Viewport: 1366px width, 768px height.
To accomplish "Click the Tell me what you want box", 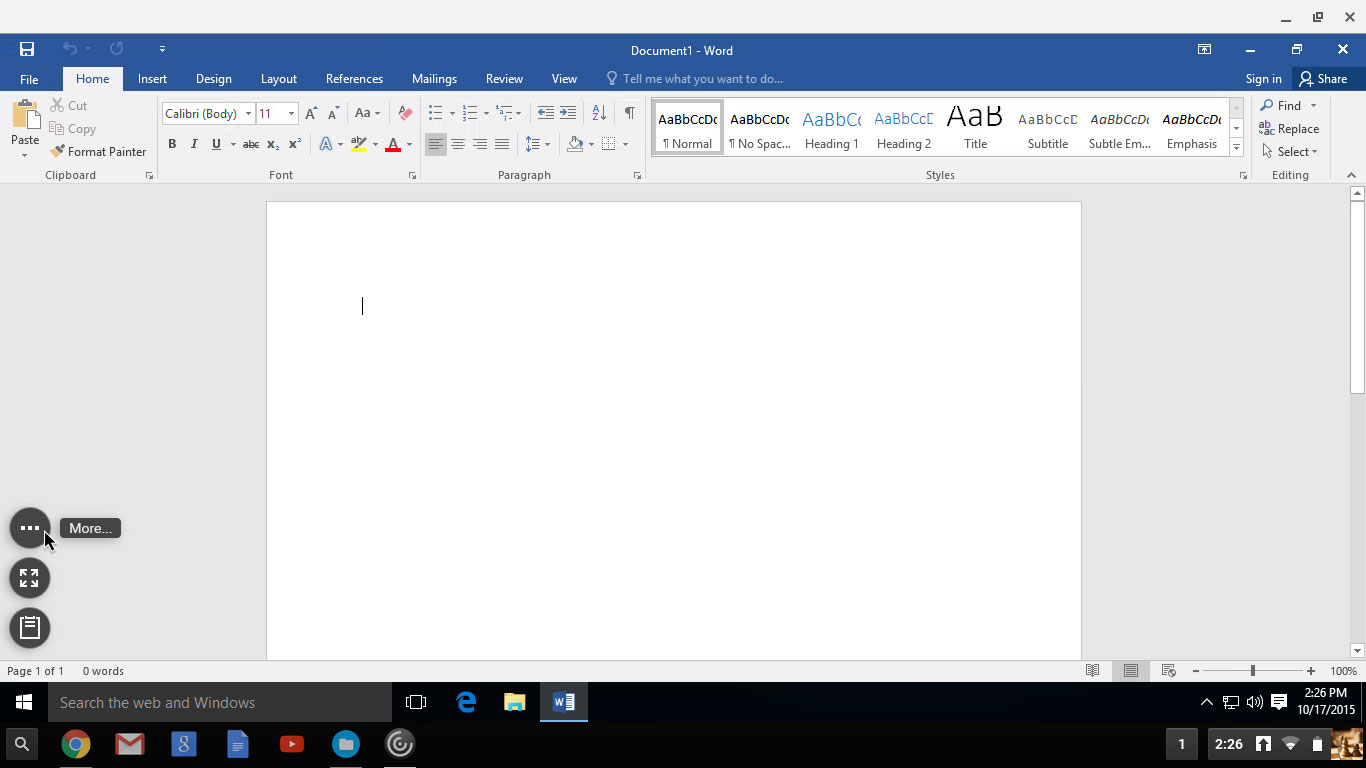I will [x=694, y=79].
